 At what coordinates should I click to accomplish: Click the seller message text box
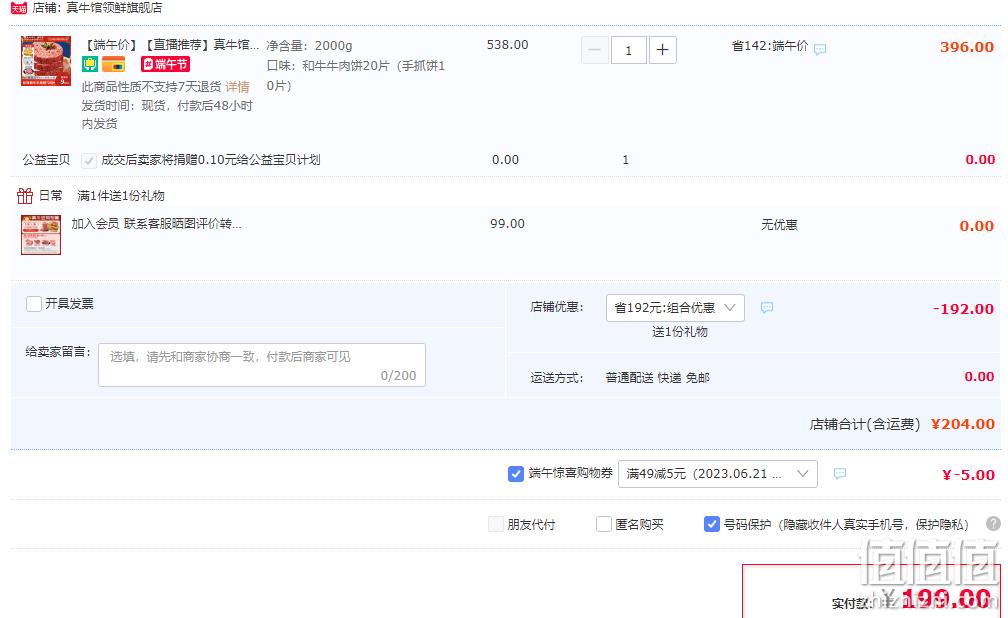(x=262, y=365)
